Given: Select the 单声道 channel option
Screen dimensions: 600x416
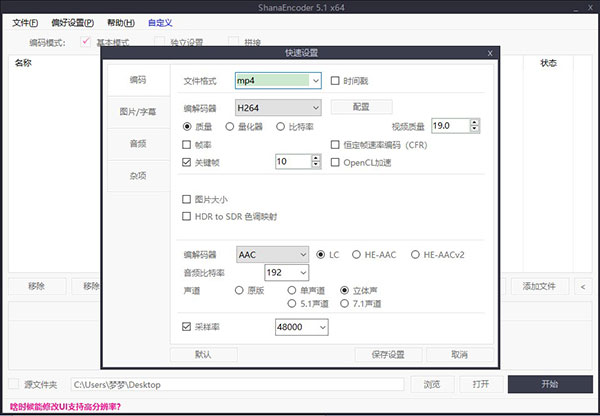Looking at the screenshot, I should pos(292,290).
